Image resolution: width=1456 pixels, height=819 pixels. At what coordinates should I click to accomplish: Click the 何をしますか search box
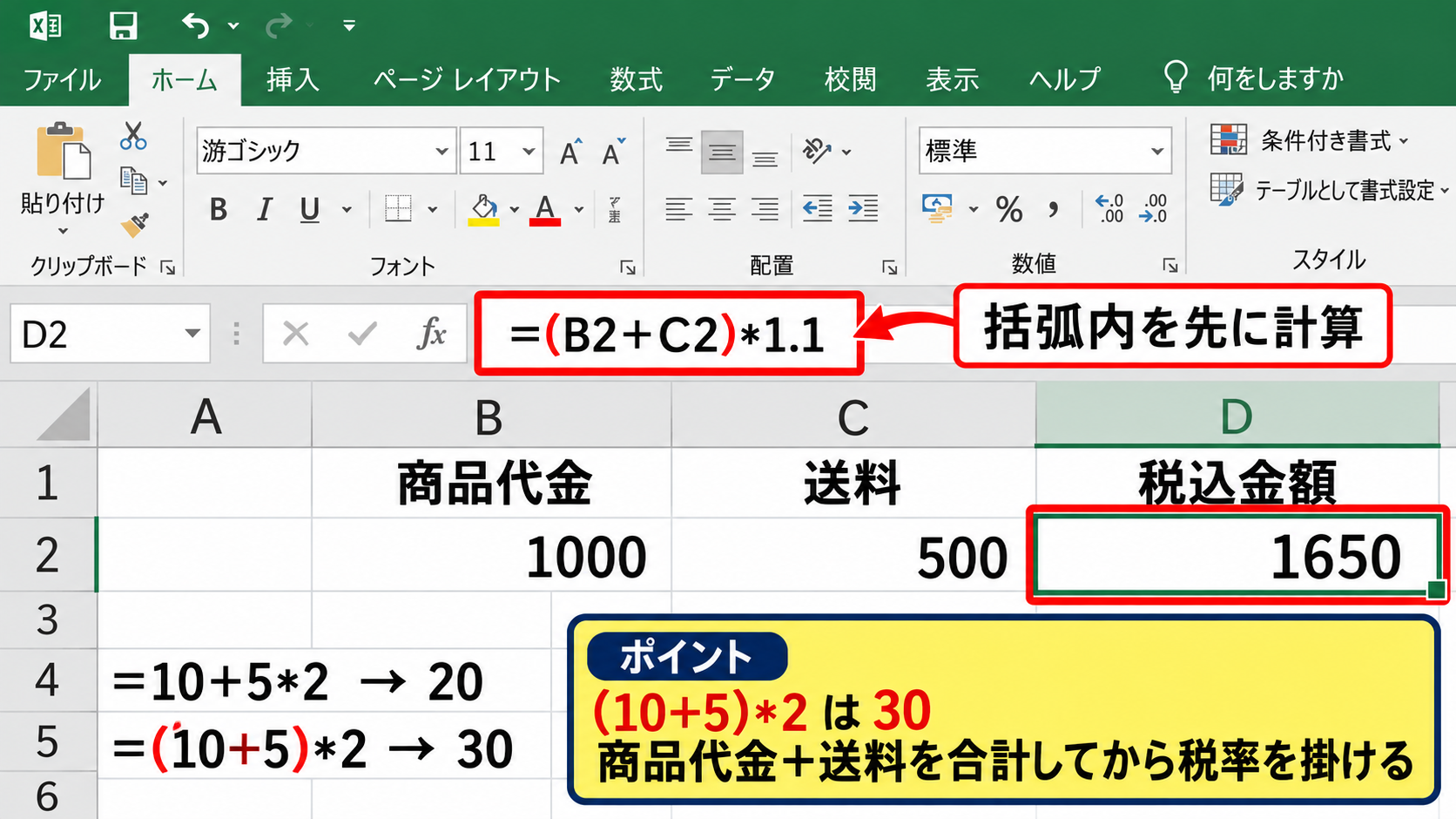(x=1254, y=78)
